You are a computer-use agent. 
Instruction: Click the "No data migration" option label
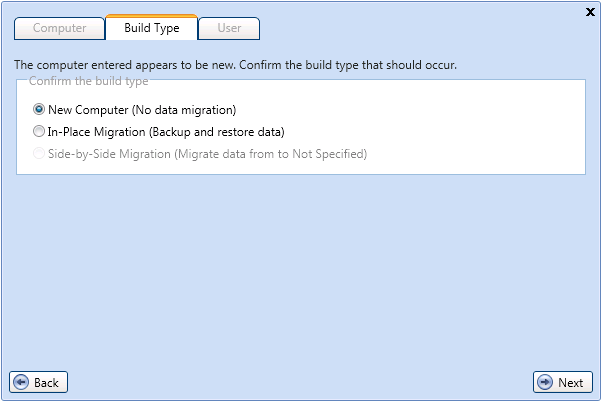pos(184,110)
